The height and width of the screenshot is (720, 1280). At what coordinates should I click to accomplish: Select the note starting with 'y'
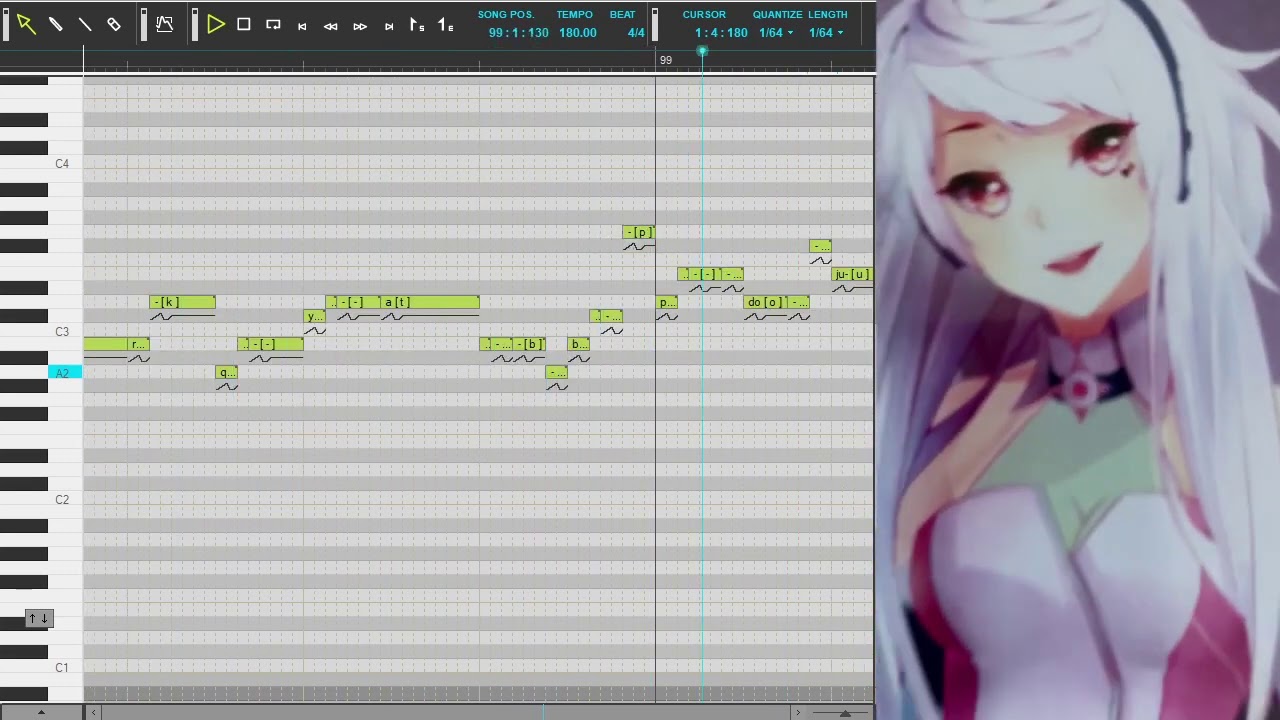315,316
